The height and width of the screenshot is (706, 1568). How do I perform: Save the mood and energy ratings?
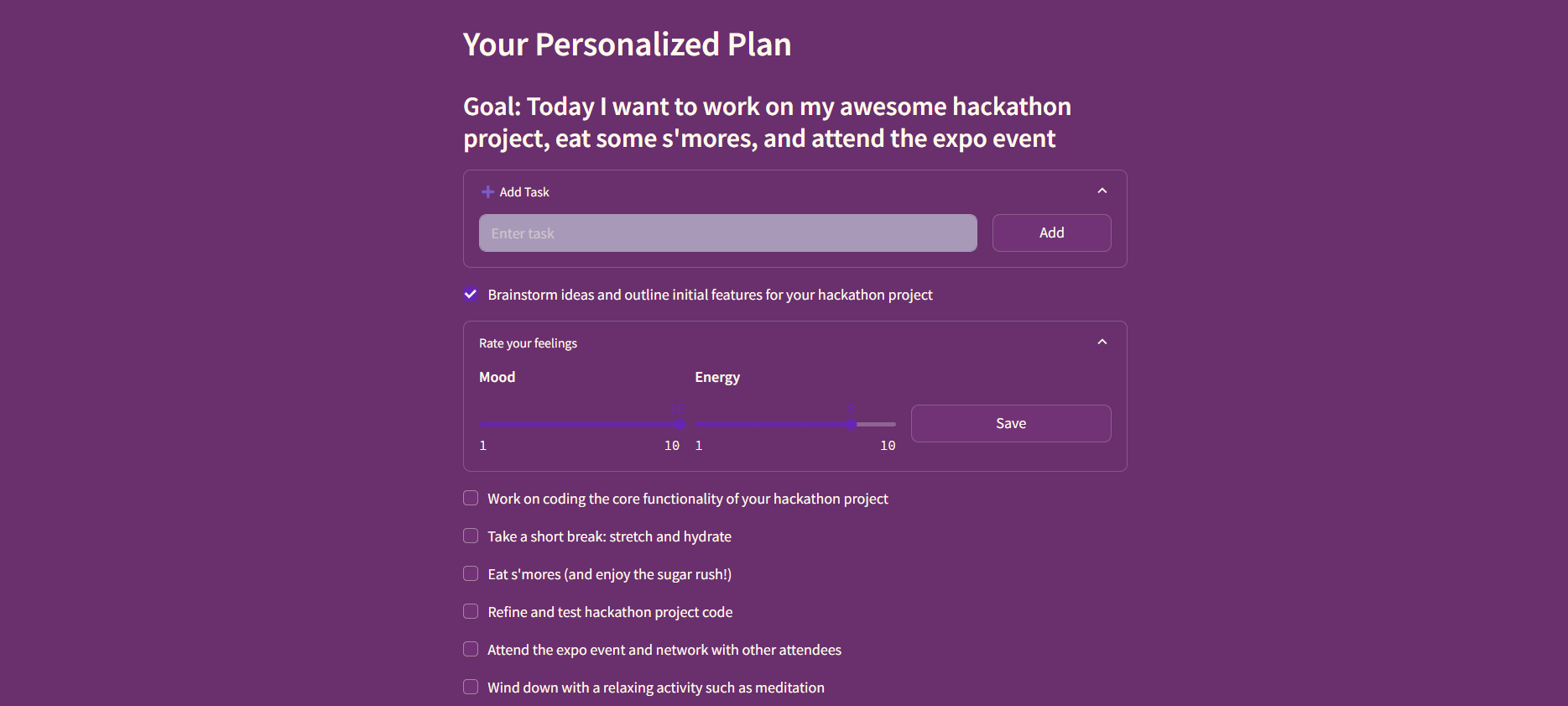(1010, 424)
